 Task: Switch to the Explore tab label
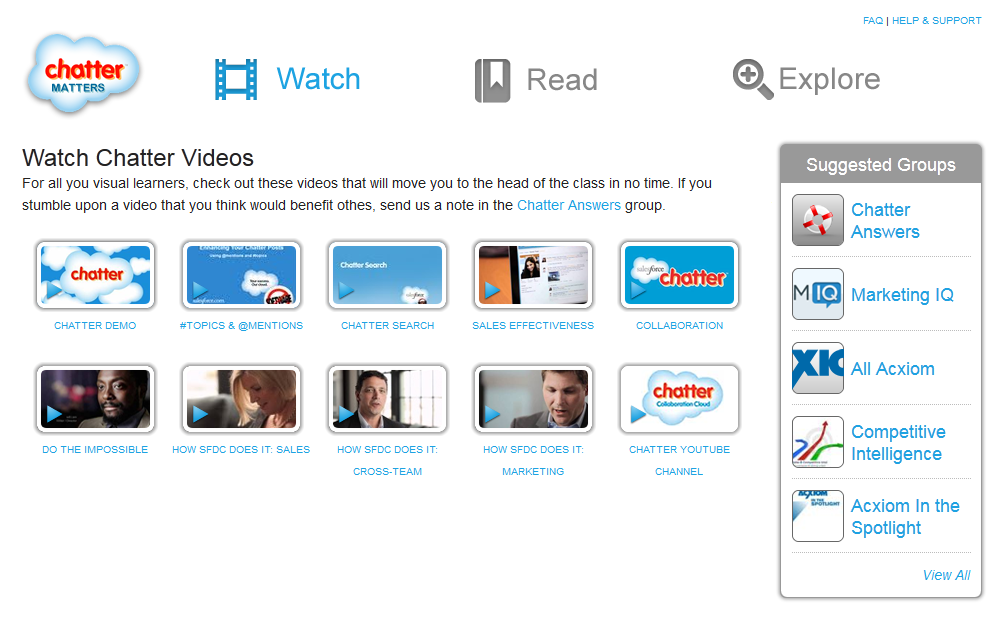pos(829,79)
